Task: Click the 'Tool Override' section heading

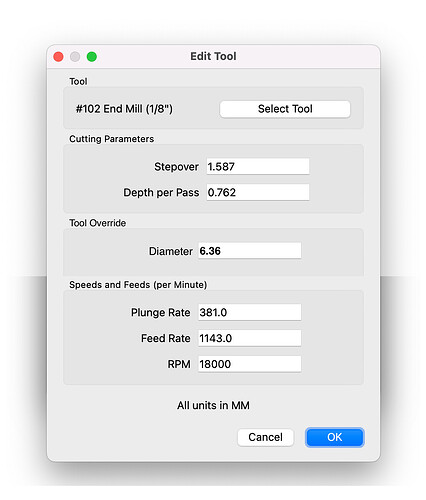Action: pos(98,223)
